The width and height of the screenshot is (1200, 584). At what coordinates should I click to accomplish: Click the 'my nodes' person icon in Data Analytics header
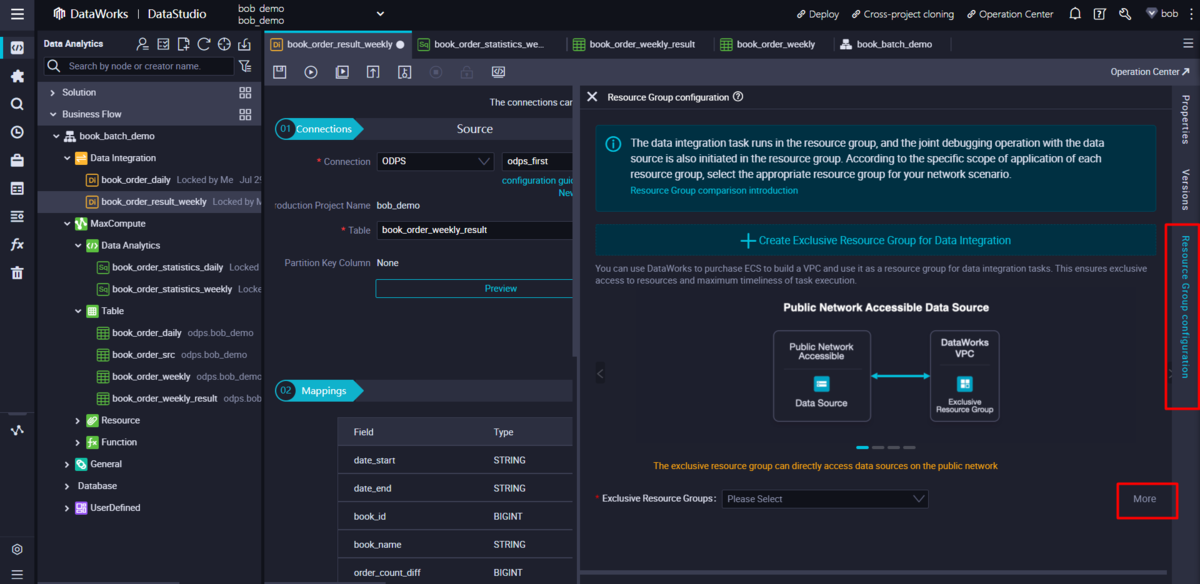point(143,44)
